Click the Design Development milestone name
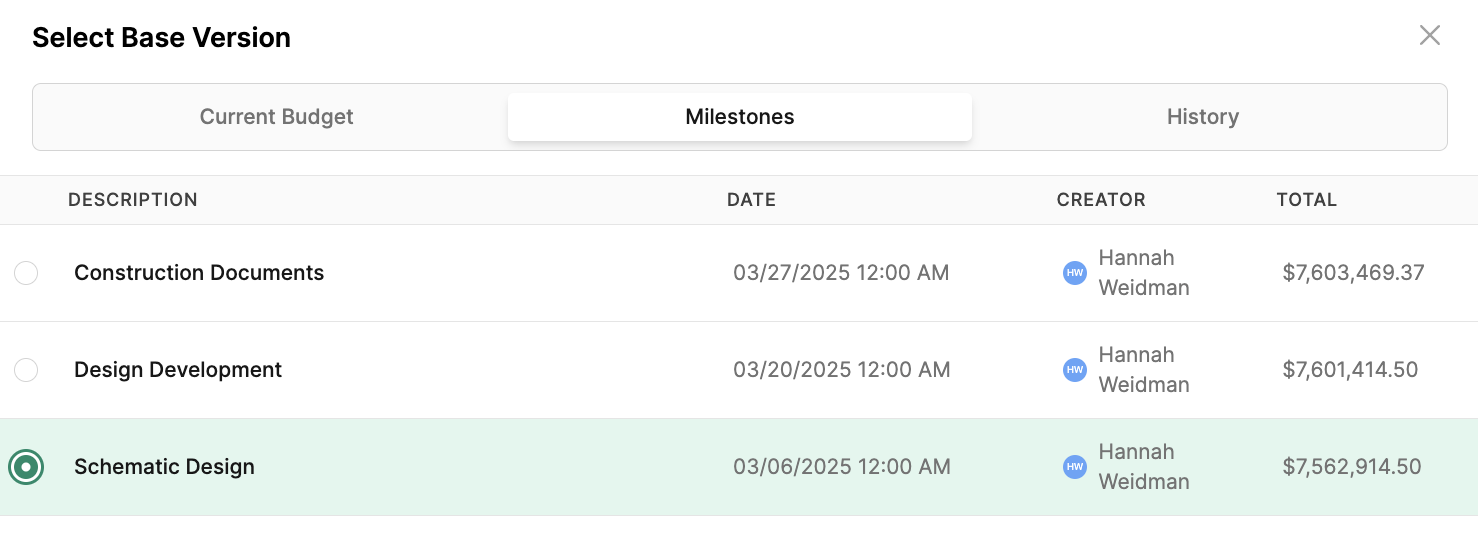1478x549 pixels. coord(178,370)
